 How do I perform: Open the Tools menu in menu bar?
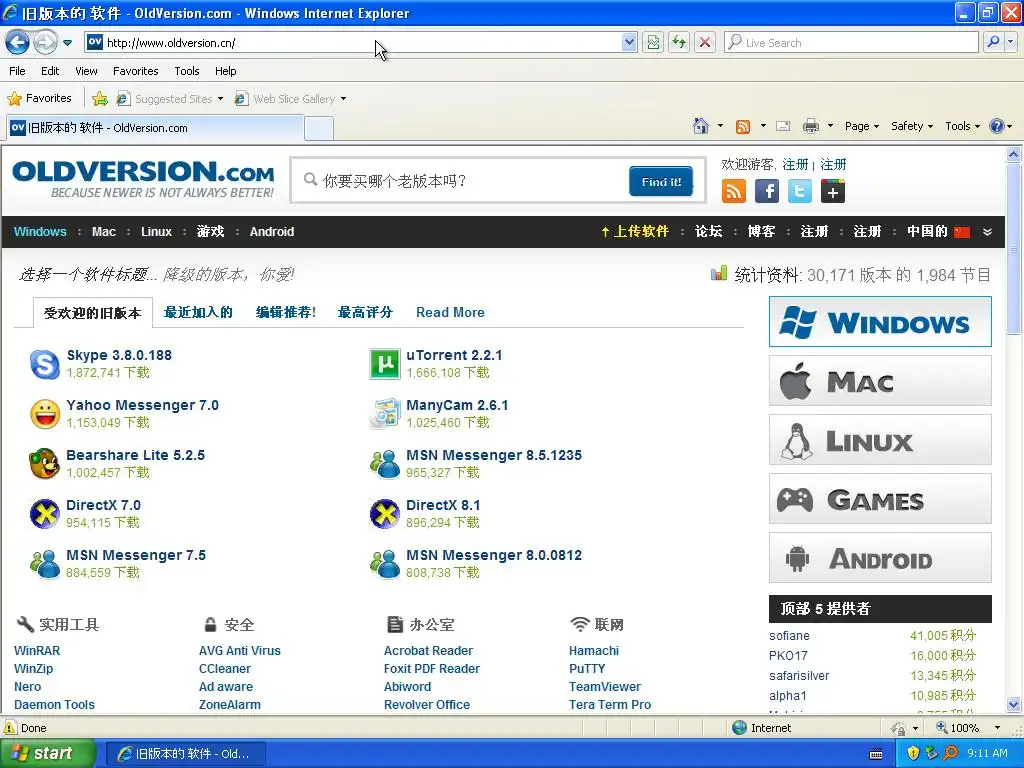[187, 71]
